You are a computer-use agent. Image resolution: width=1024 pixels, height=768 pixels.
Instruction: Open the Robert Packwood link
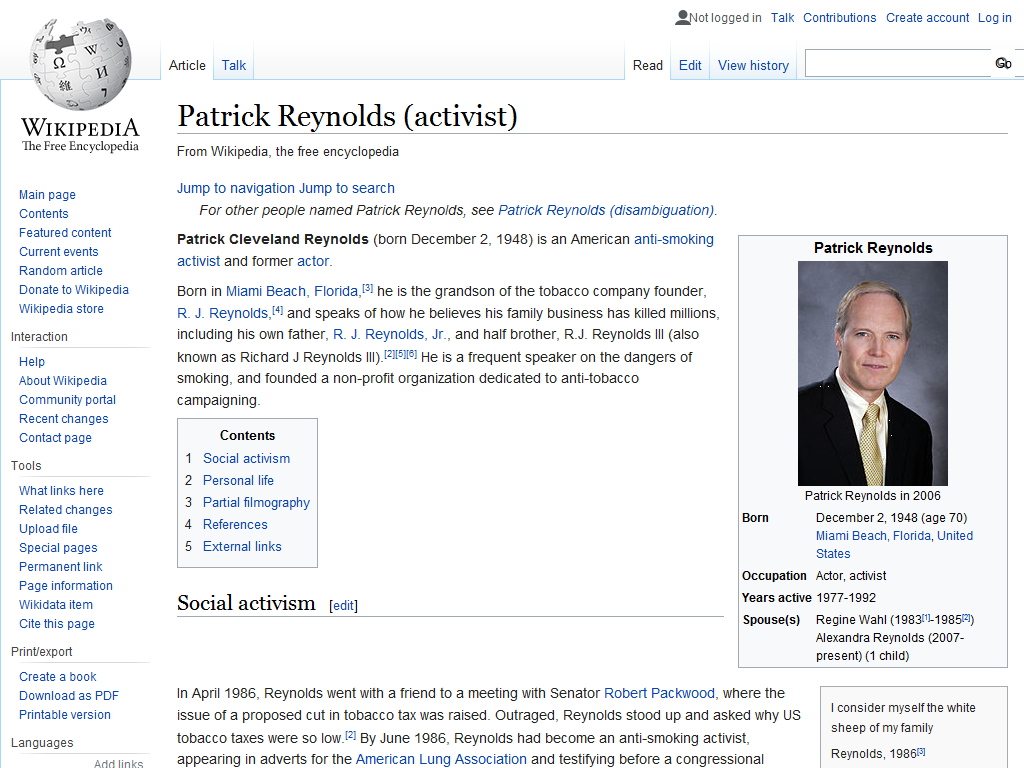tap(660, 693)
